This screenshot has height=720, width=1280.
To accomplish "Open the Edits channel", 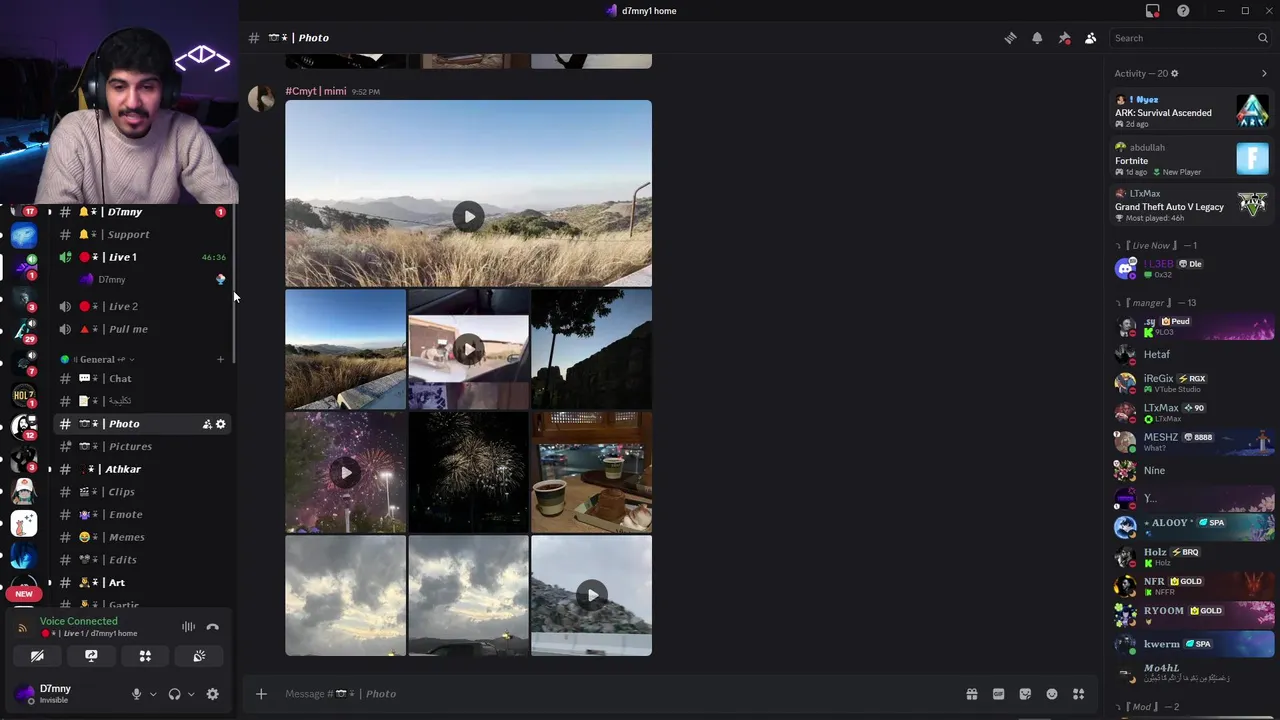I will (143, 560).
